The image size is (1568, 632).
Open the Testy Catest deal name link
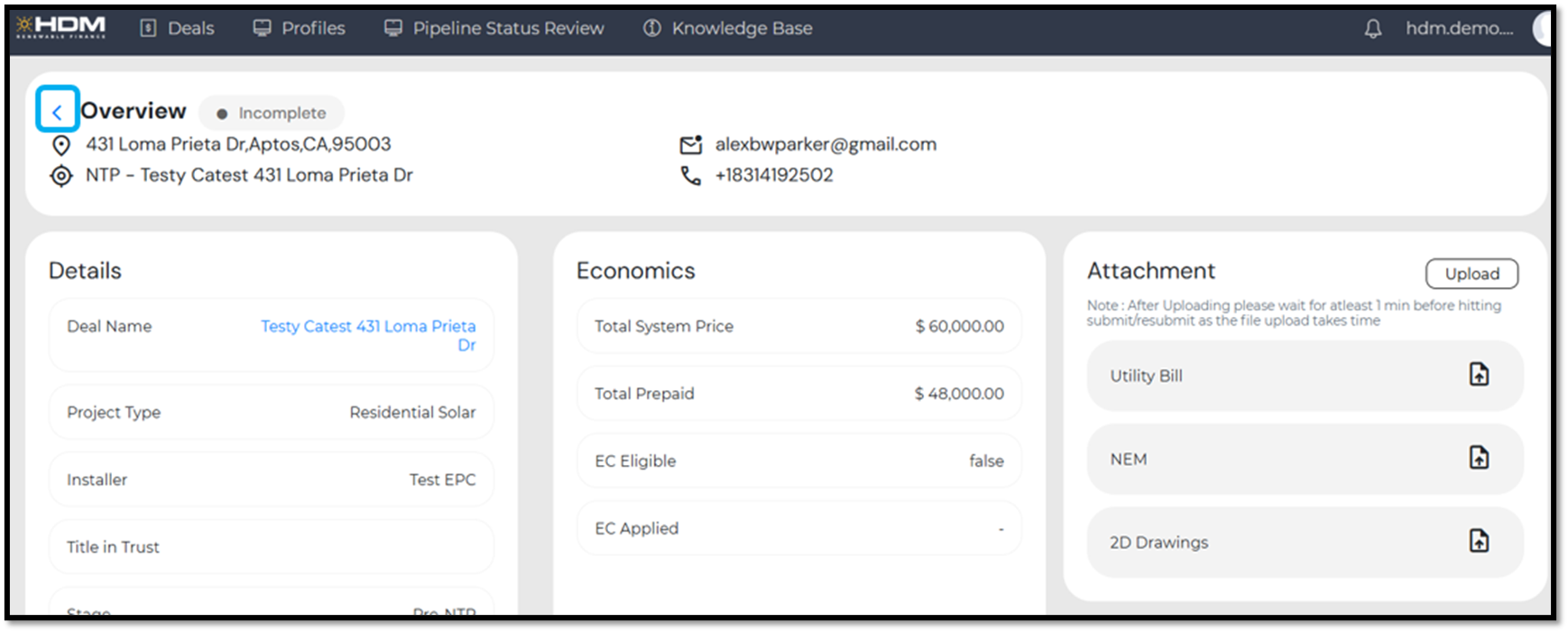pyautogui.click(x=368, y=335)
